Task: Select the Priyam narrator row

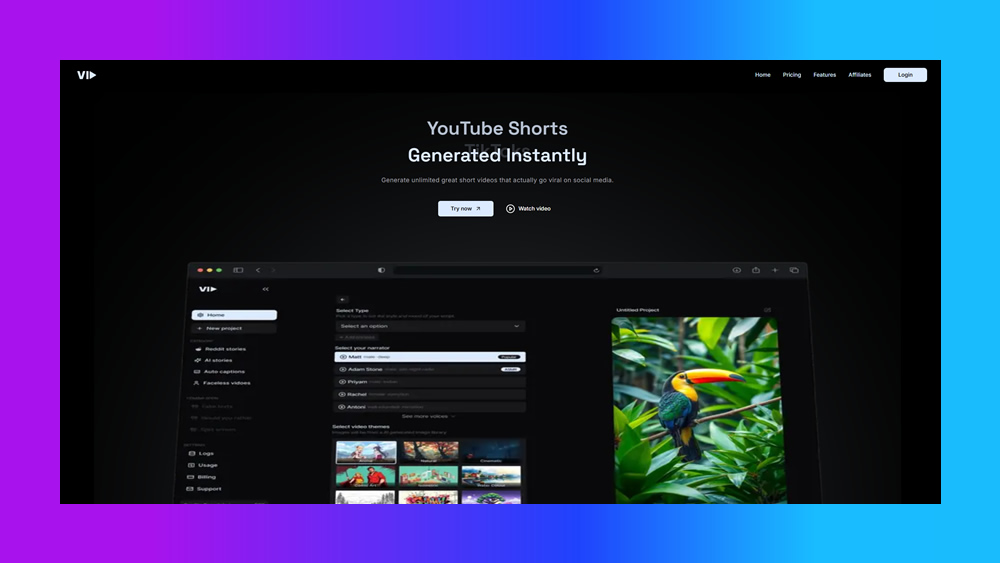Action: point(430,382)
